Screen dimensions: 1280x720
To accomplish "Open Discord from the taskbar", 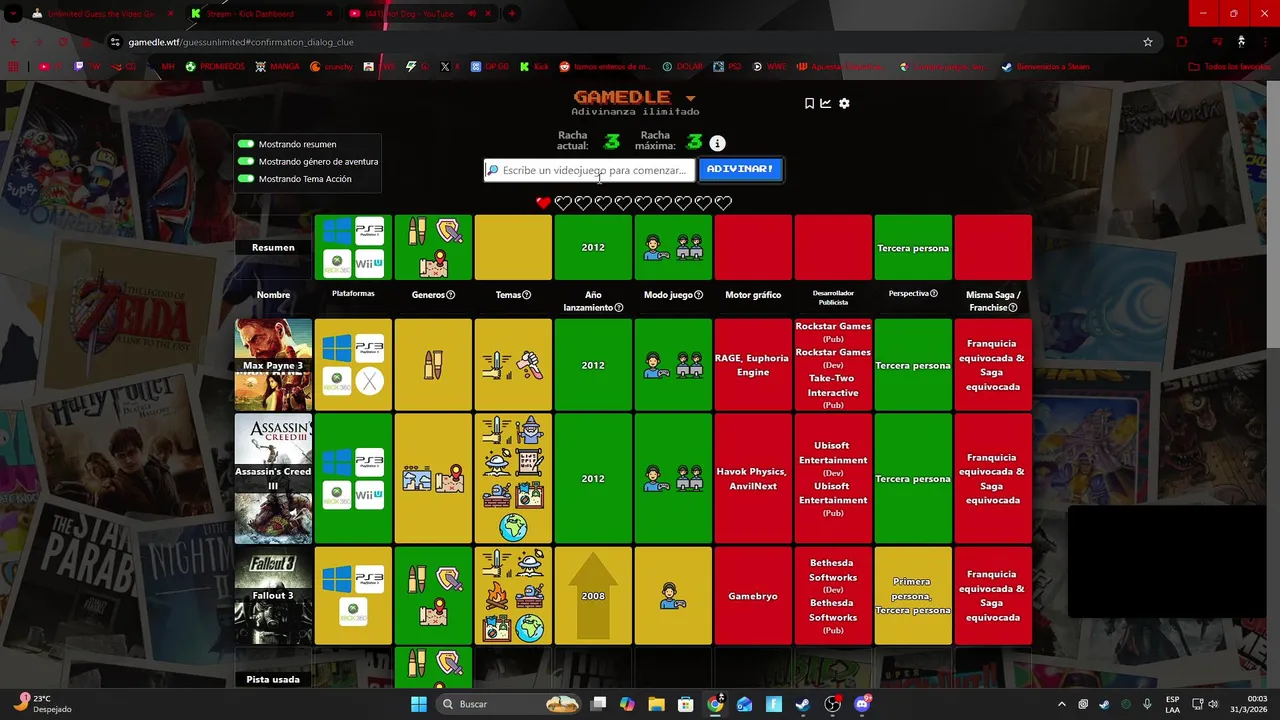I will [x=862, y=704].
